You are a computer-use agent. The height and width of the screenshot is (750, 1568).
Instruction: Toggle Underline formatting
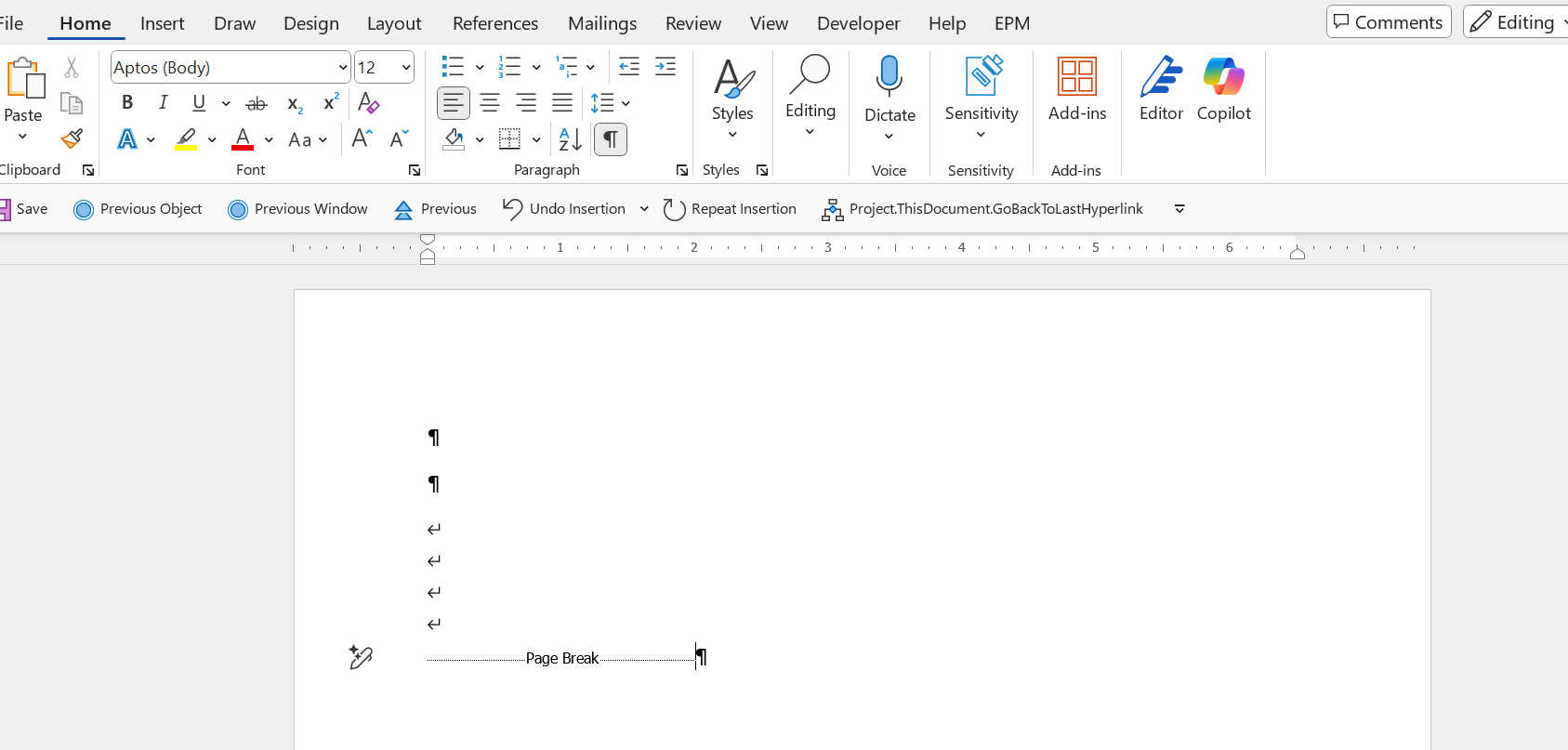(199, 102)
